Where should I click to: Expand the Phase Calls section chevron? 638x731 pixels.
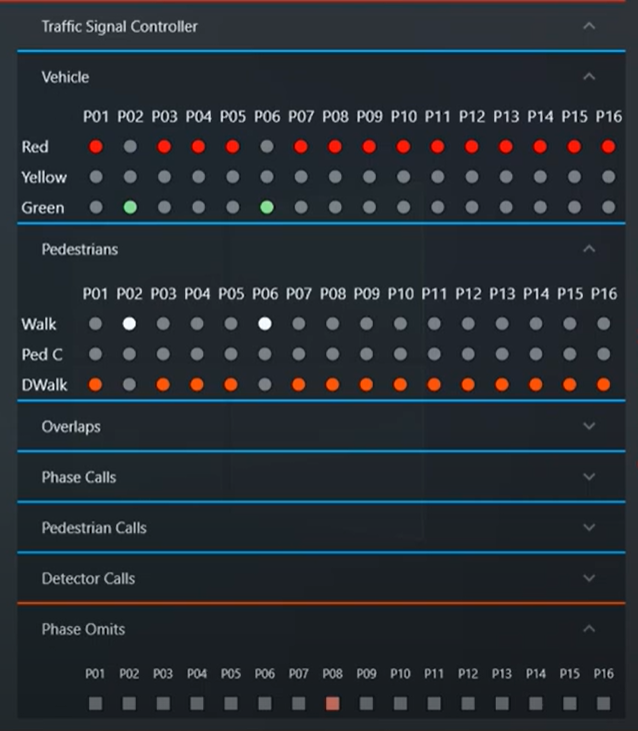tap(589, 477)
